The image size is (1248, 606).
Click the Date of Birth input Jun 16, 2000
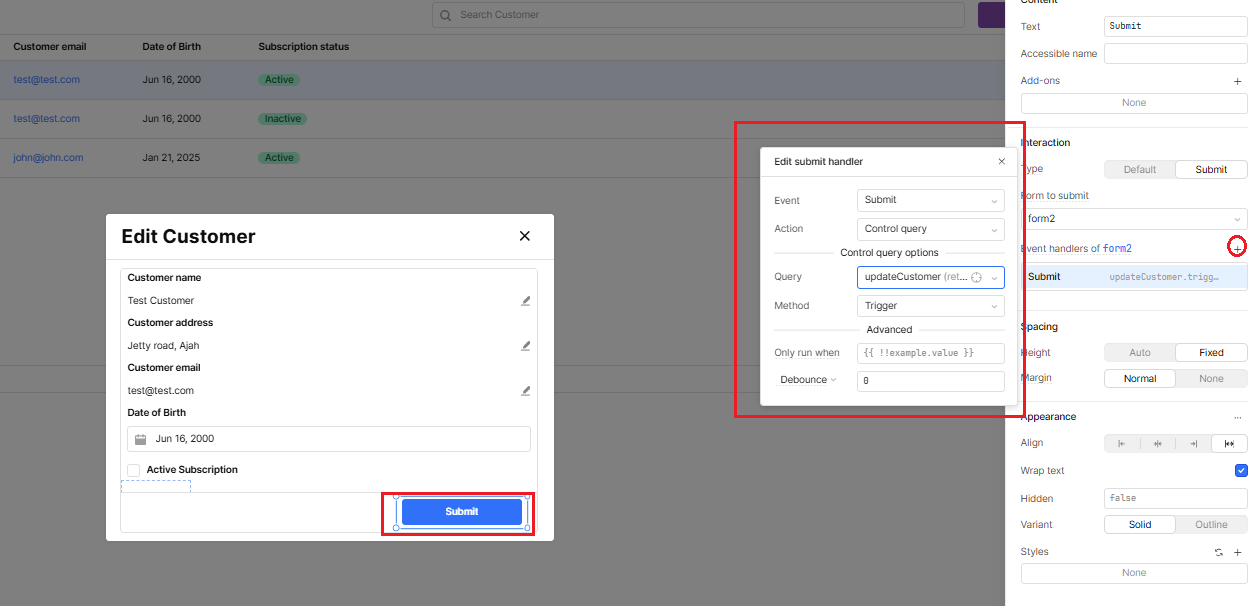coord(329,439)
